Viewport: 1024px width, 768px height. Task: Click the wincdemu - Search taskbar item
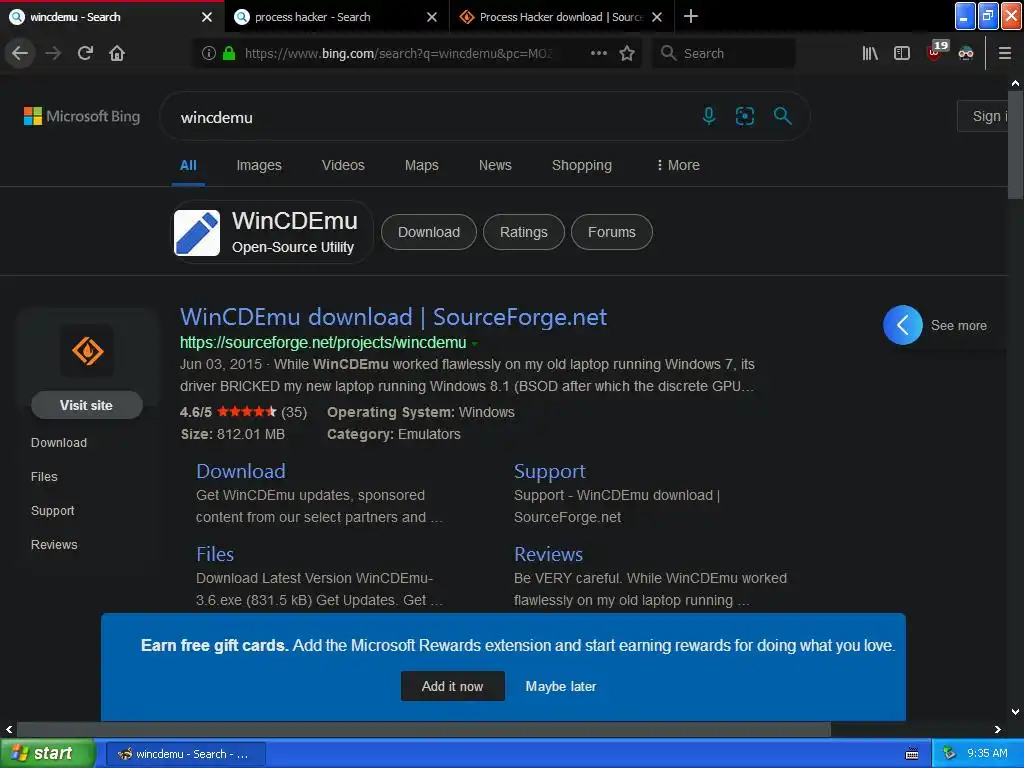185,754
